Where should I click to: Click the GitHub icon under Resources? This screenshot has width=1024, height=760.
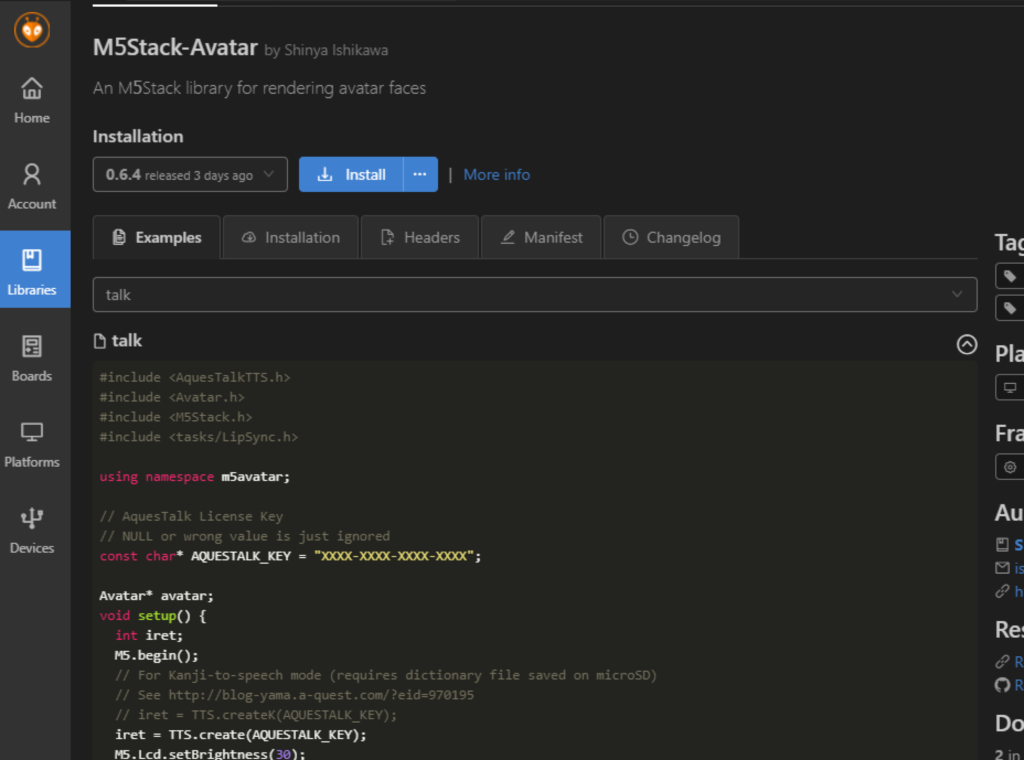(1001, 685)
